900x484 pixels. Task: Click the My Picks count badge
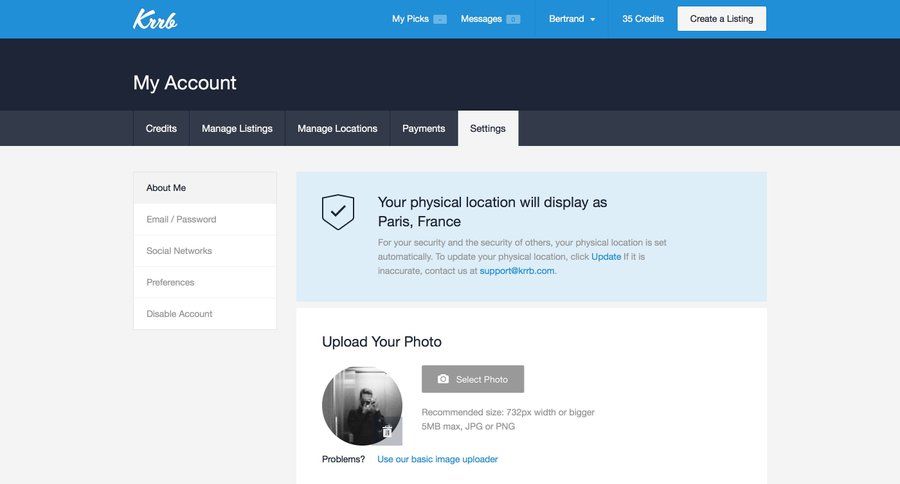pos(440,19)
